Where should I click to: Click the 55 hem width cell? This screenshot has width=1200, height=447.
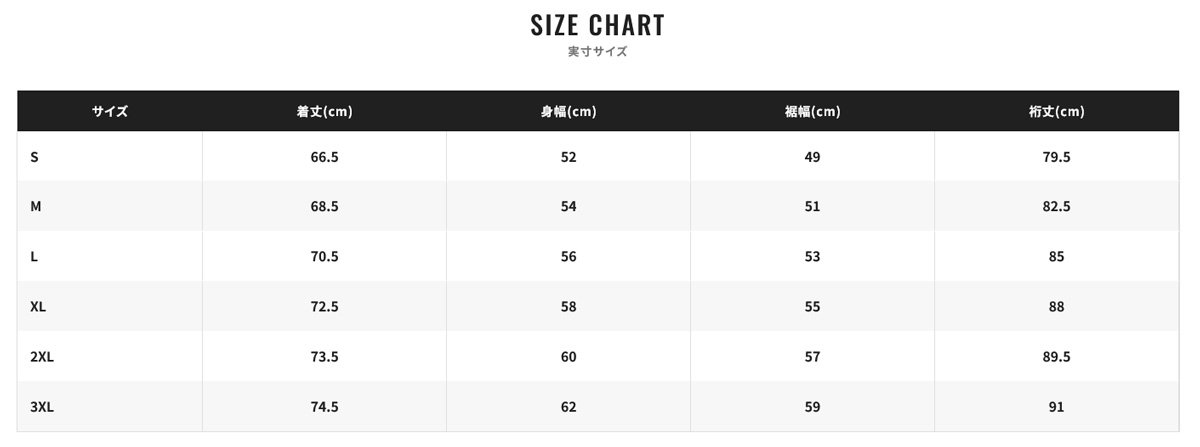(x=812, y=306)
